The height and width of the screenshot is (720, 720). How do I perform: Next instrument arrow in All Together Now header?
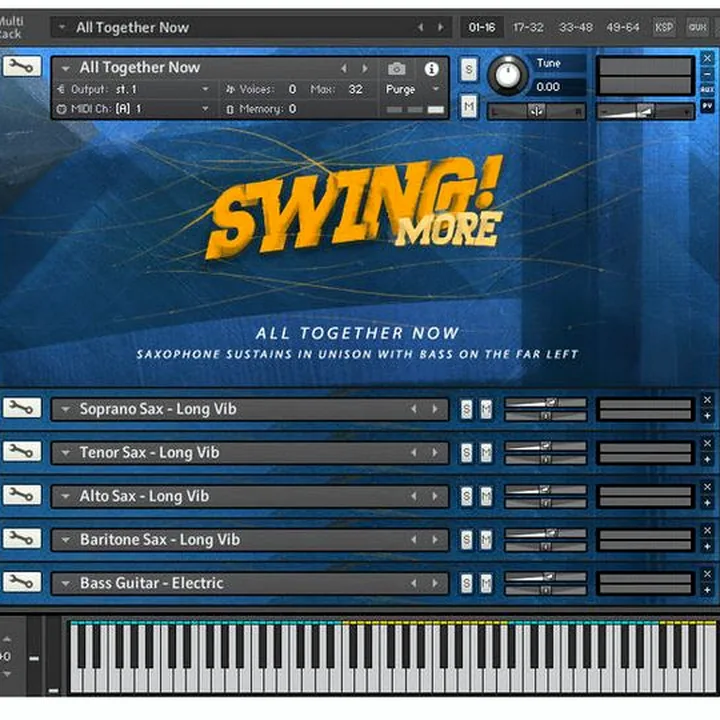[x=365, y=69]
